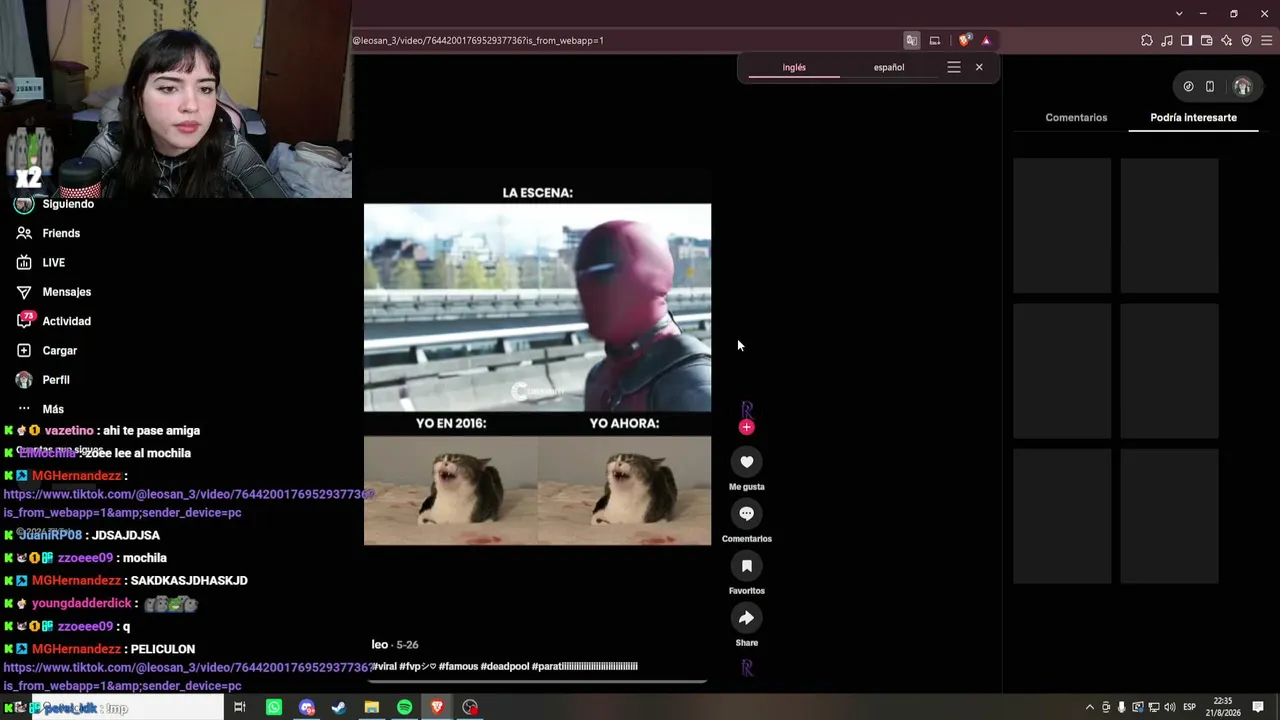Click the #famous hashtag
Viewport: 1280px width, 720px height.
[x=458, y=666]
